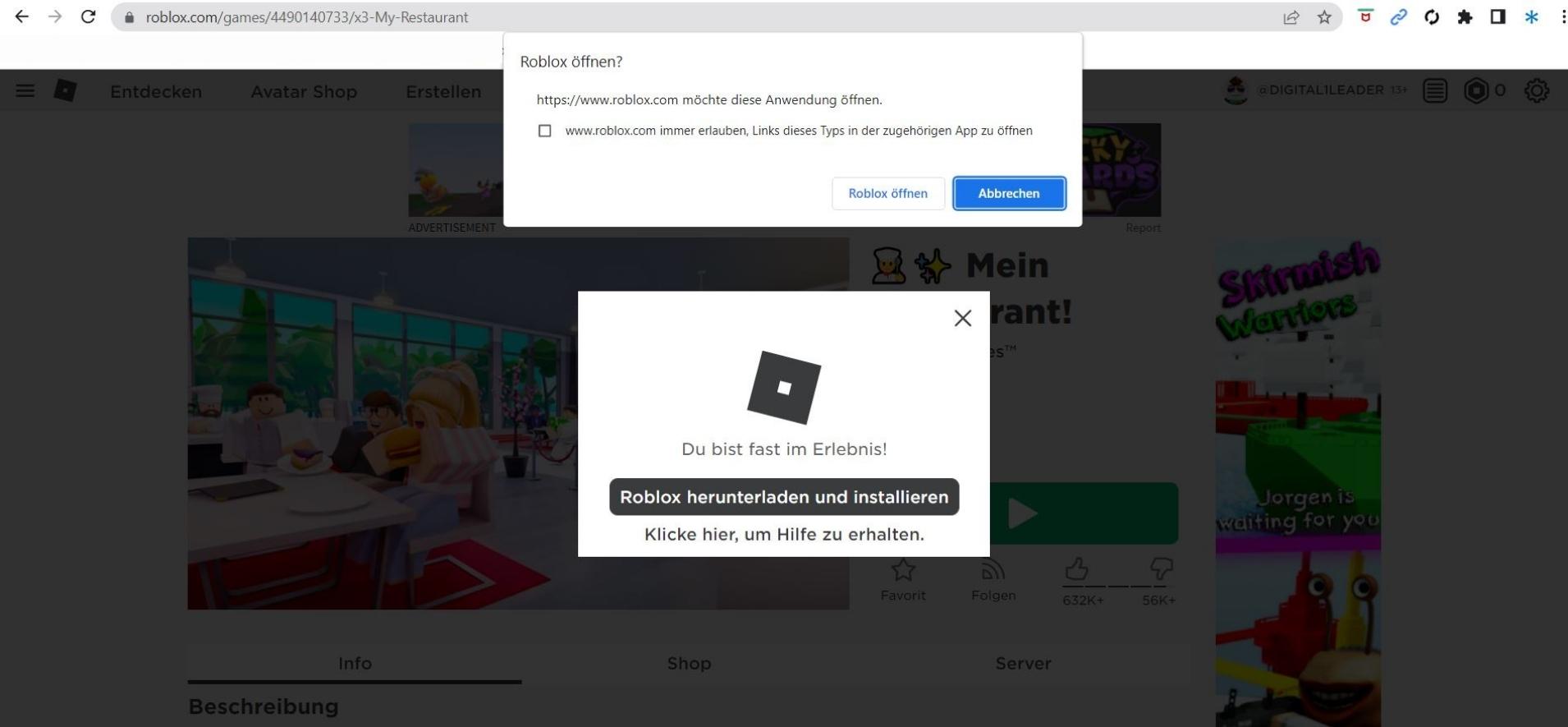
Task: Click the circular arrows extension icon
Action: point(1432,16)
